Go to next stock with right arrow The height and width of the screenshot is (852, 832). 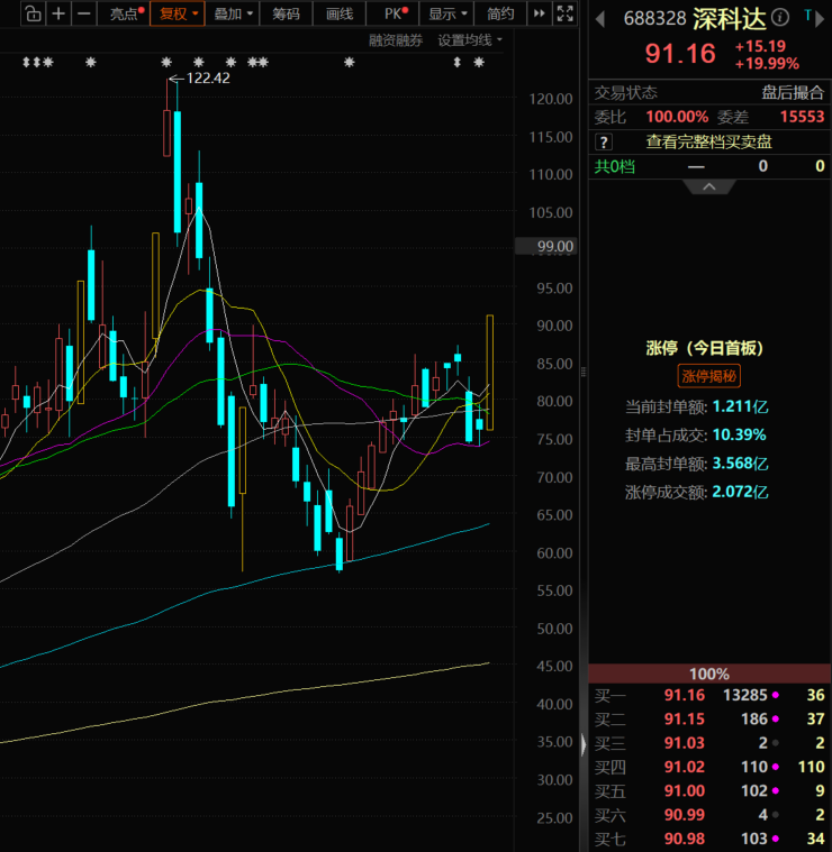[820, 20]
